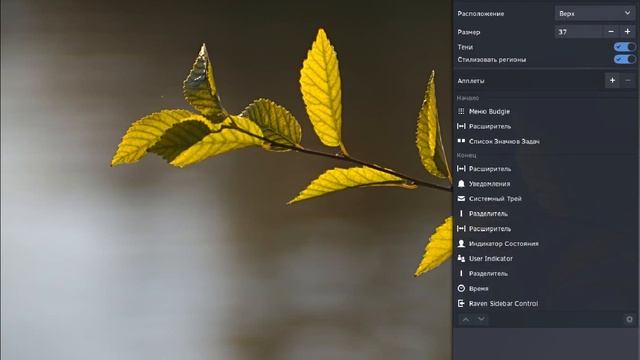Screen dimensions: 640x360
Task: Select the Индикатор Состояния applet icon
Action: [461, 243]
